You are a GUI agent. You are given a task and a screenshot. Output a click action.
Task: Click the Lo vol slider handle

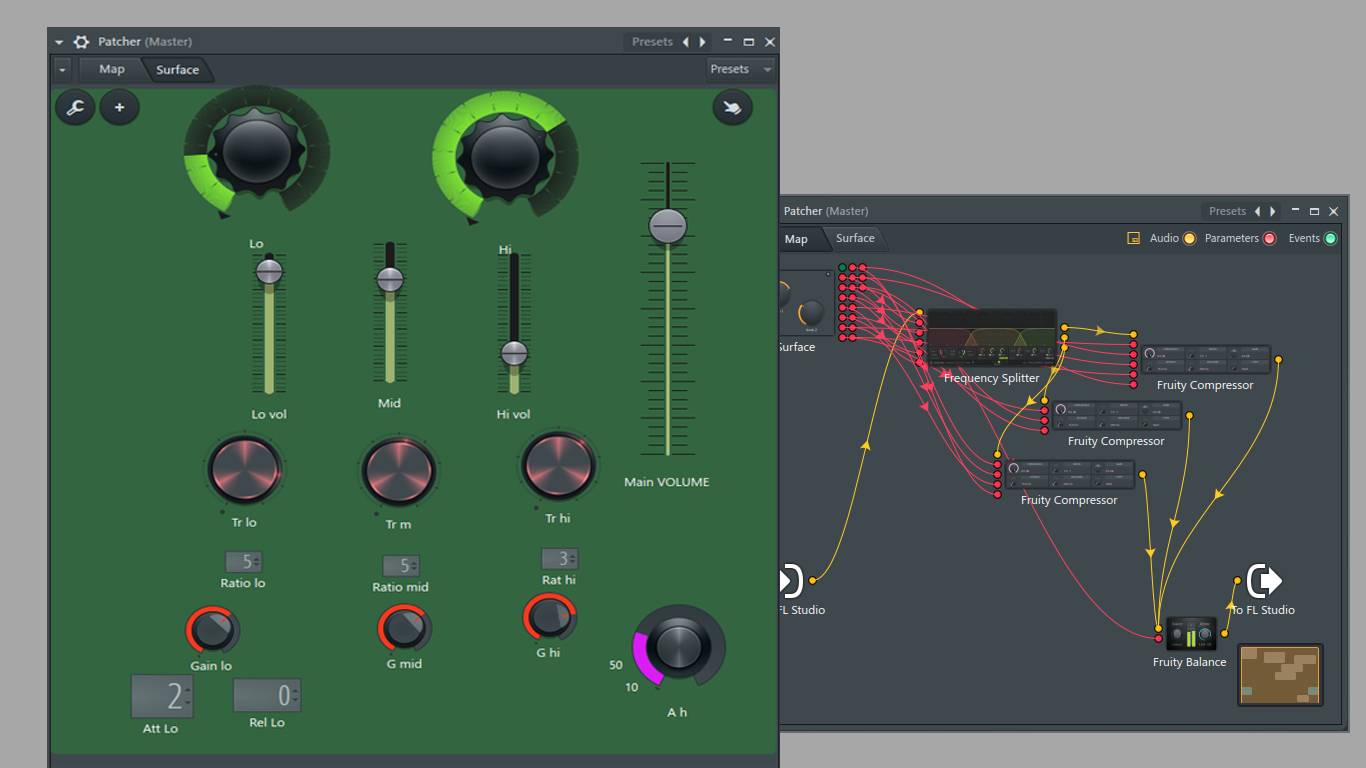point(269,271)
